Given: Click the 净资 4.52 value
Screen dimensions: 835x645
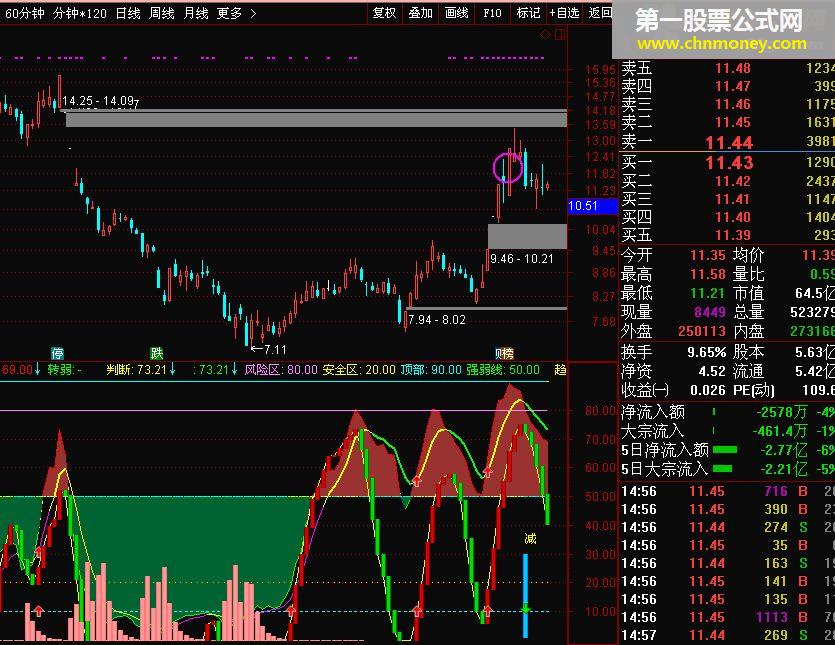Looking at the screenshot, I should click(x=712, y=371).
